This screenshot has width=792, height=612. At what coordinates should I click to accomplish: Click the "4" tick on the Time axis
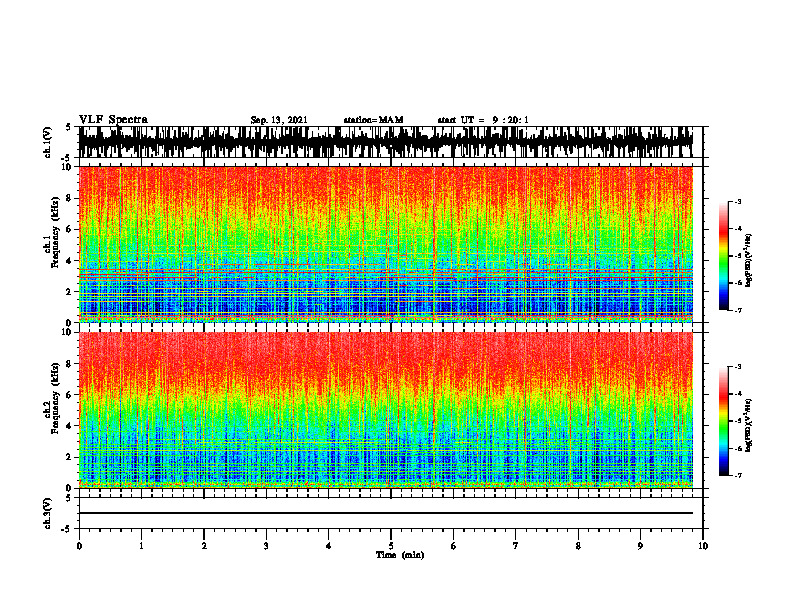pos(329,546)
